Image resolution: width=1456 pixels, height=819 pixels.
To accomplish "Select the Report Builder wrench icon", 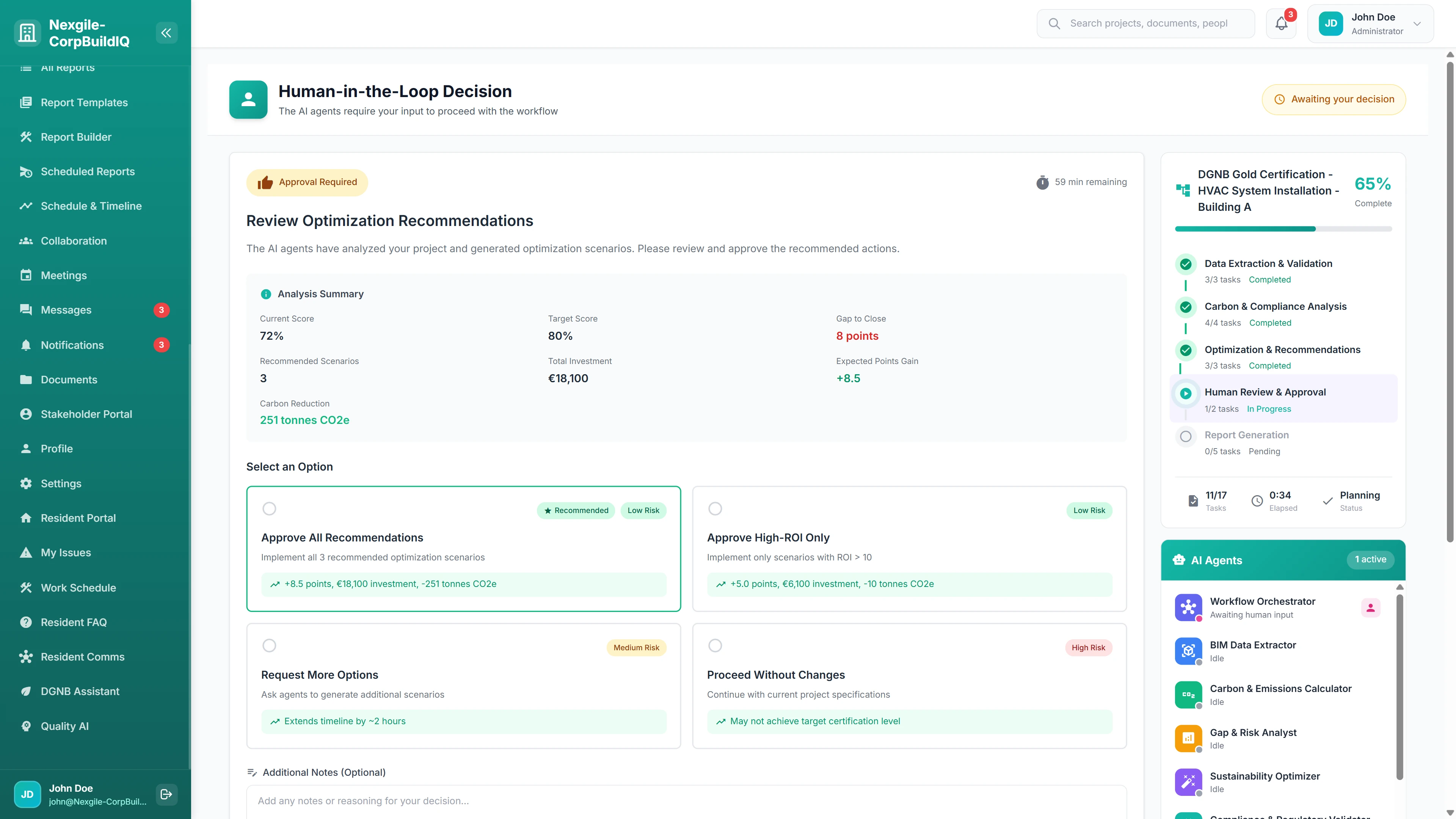I will point(26,137).
